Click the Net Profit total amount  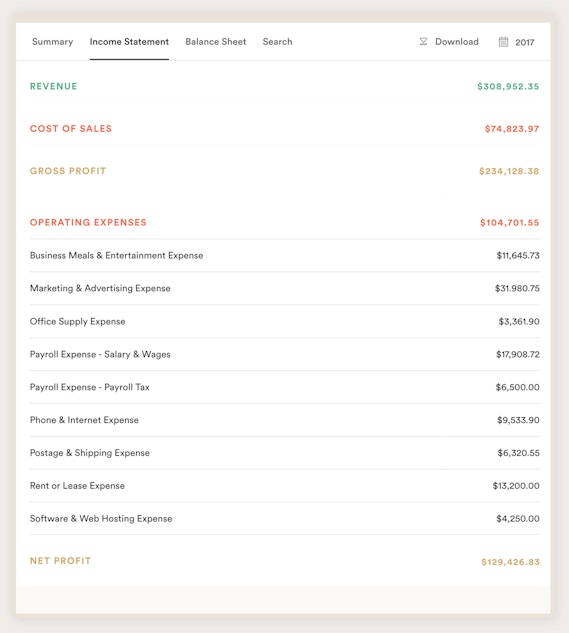510,562
